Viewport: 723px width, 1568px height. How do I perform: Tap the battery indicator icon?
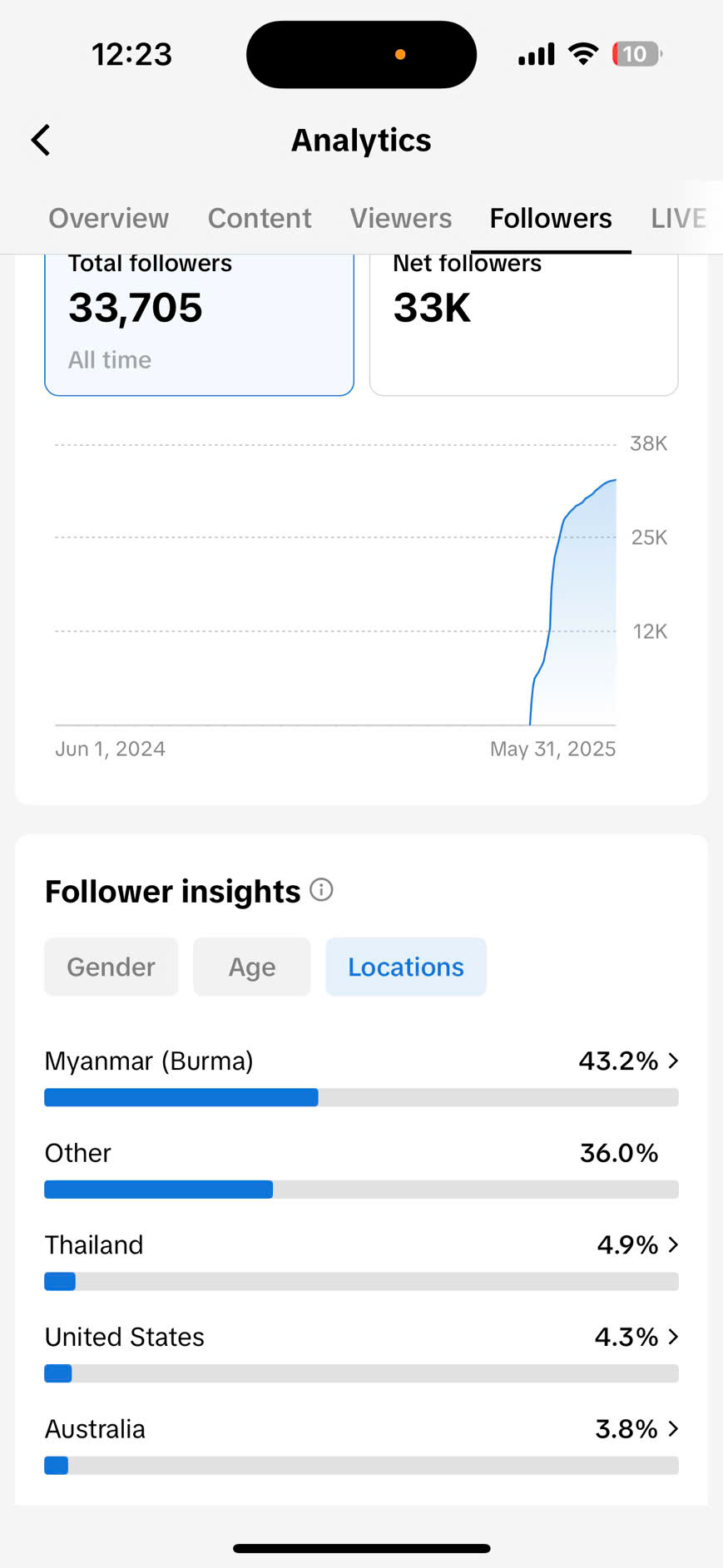(636, 54)
